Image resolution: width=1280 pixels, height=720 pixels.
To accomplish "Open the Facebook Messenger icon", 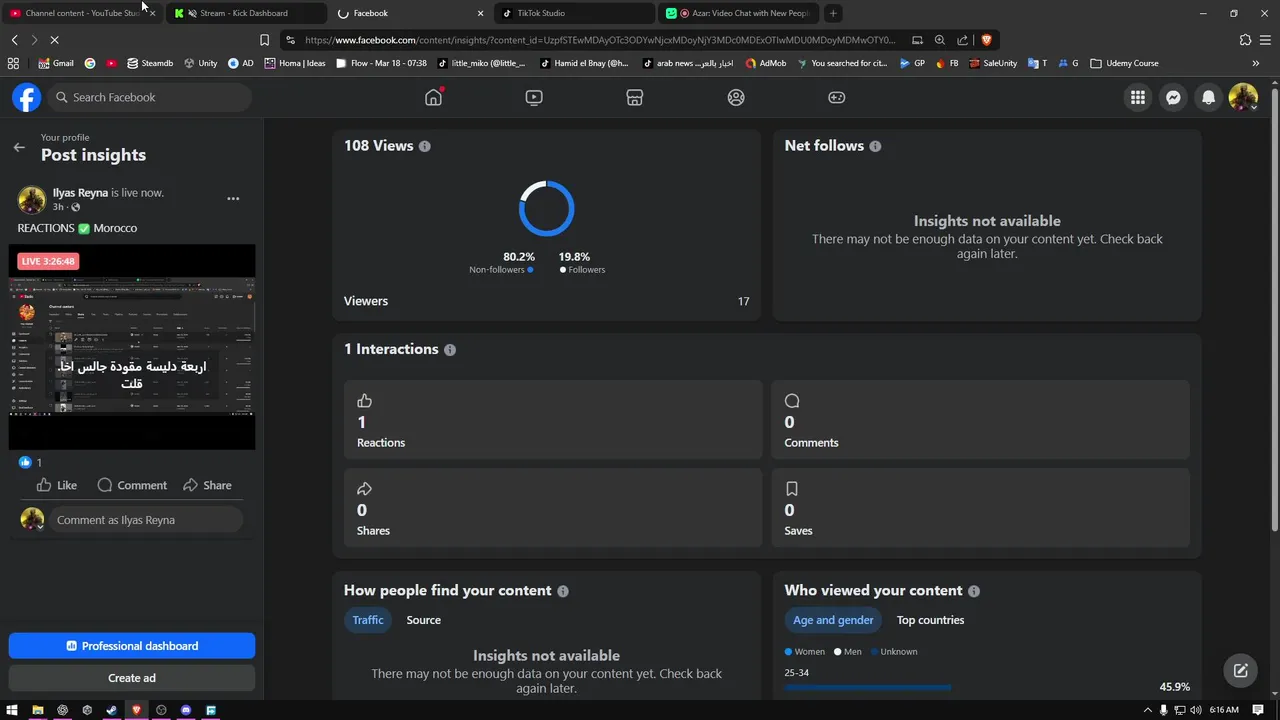I will click(1173, 97).
